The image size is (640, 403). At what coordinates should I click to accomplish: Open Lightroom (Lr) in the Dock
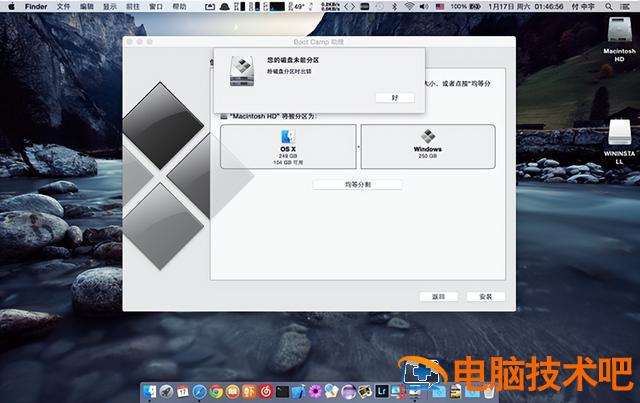(x=382, y=391)
